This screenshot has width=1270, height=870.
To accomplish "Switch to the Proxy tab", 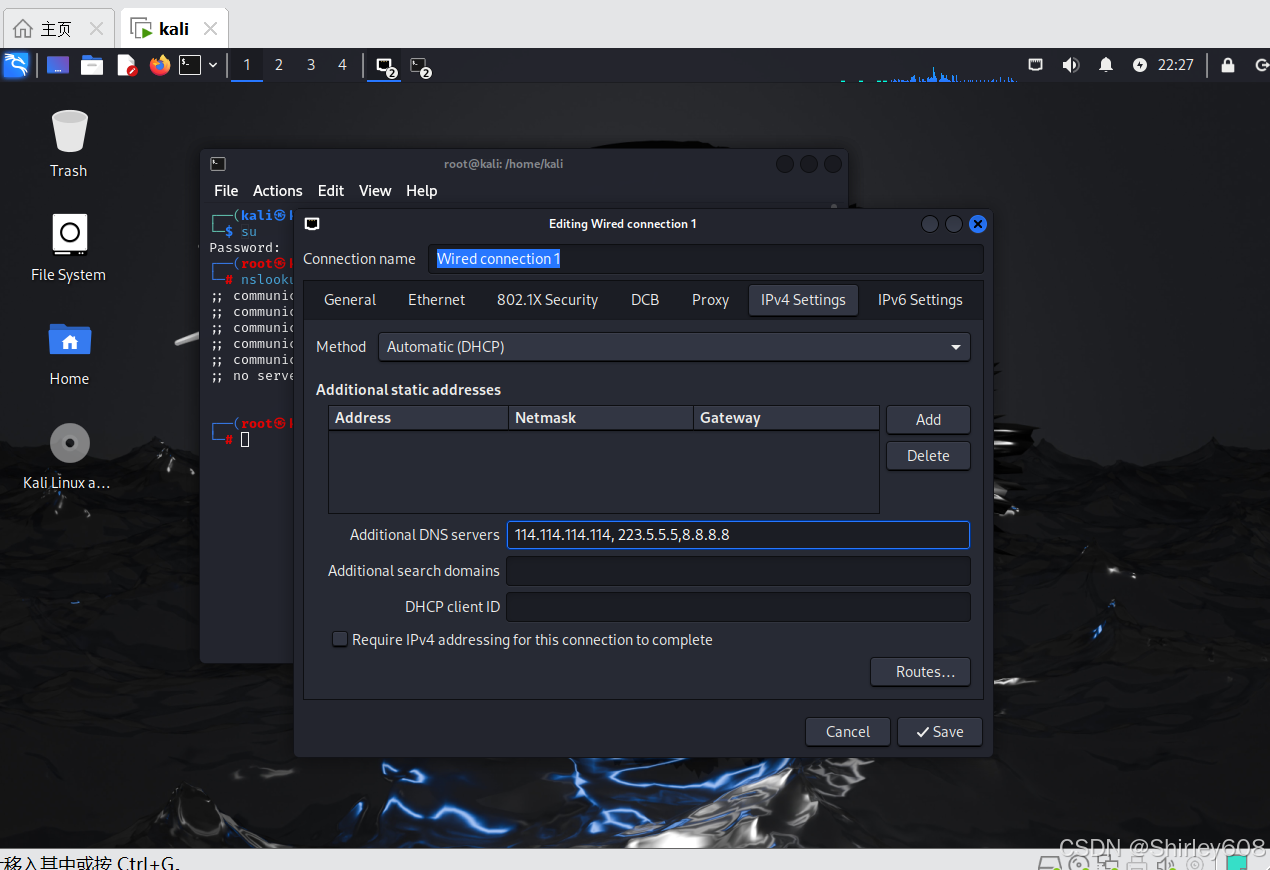I will pyautogui.click(x=710, y=300).
